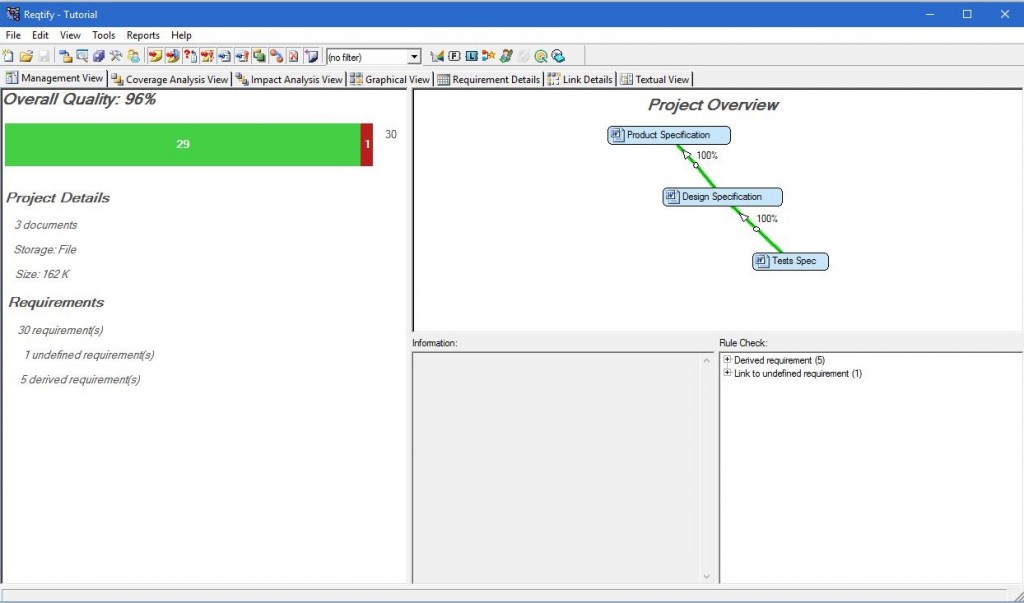This screenshot has height=603, width=1024.
Task: Click the magnifier-over-window toolbar icon
Action: (82, 56)
